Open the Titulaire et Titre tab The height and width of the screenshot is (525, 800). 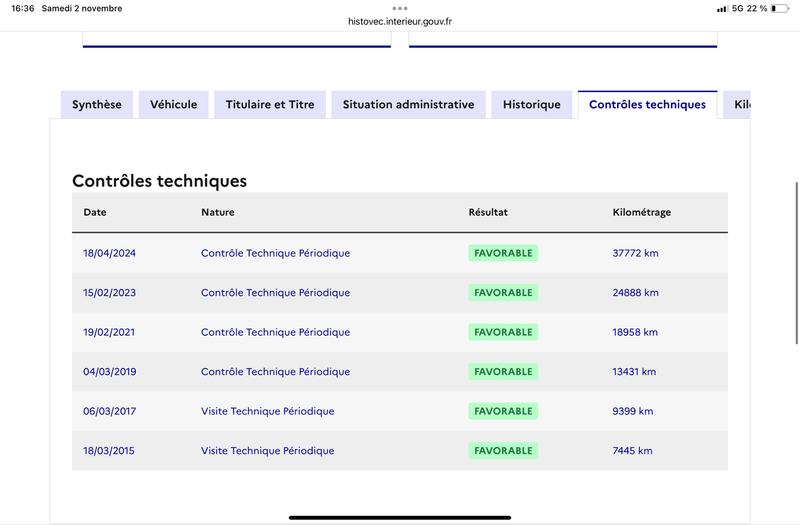click(270, 105)
